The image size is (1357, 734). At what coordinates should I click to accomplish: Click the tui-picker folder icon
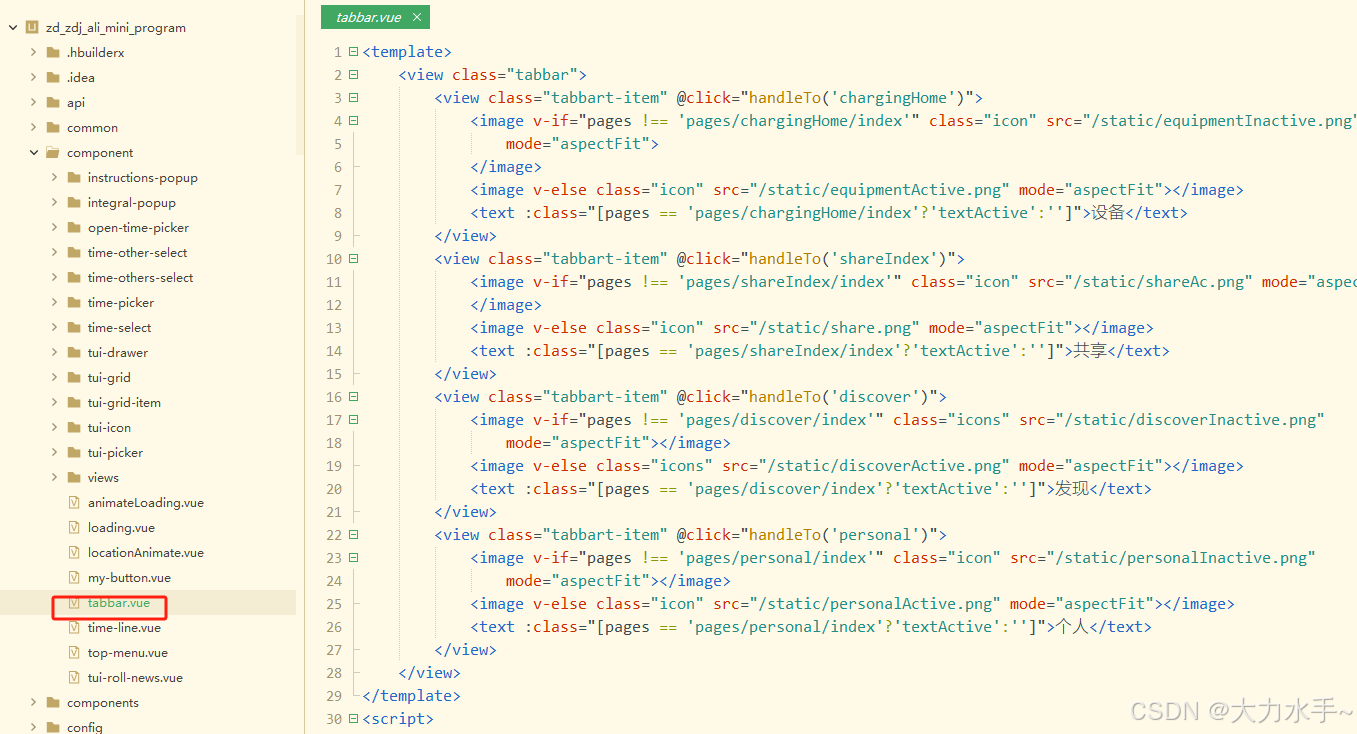coord(74,452)
